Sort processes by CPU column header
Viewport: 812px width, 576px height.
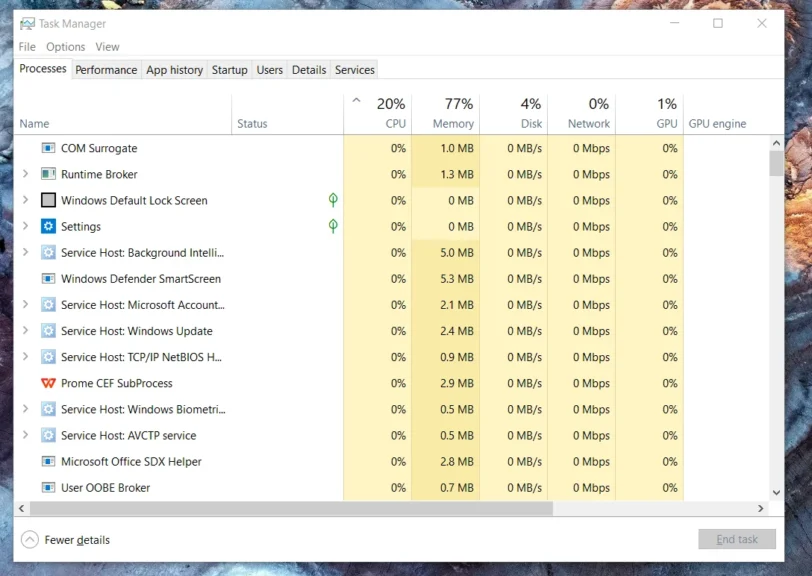(x=378, y=114)
